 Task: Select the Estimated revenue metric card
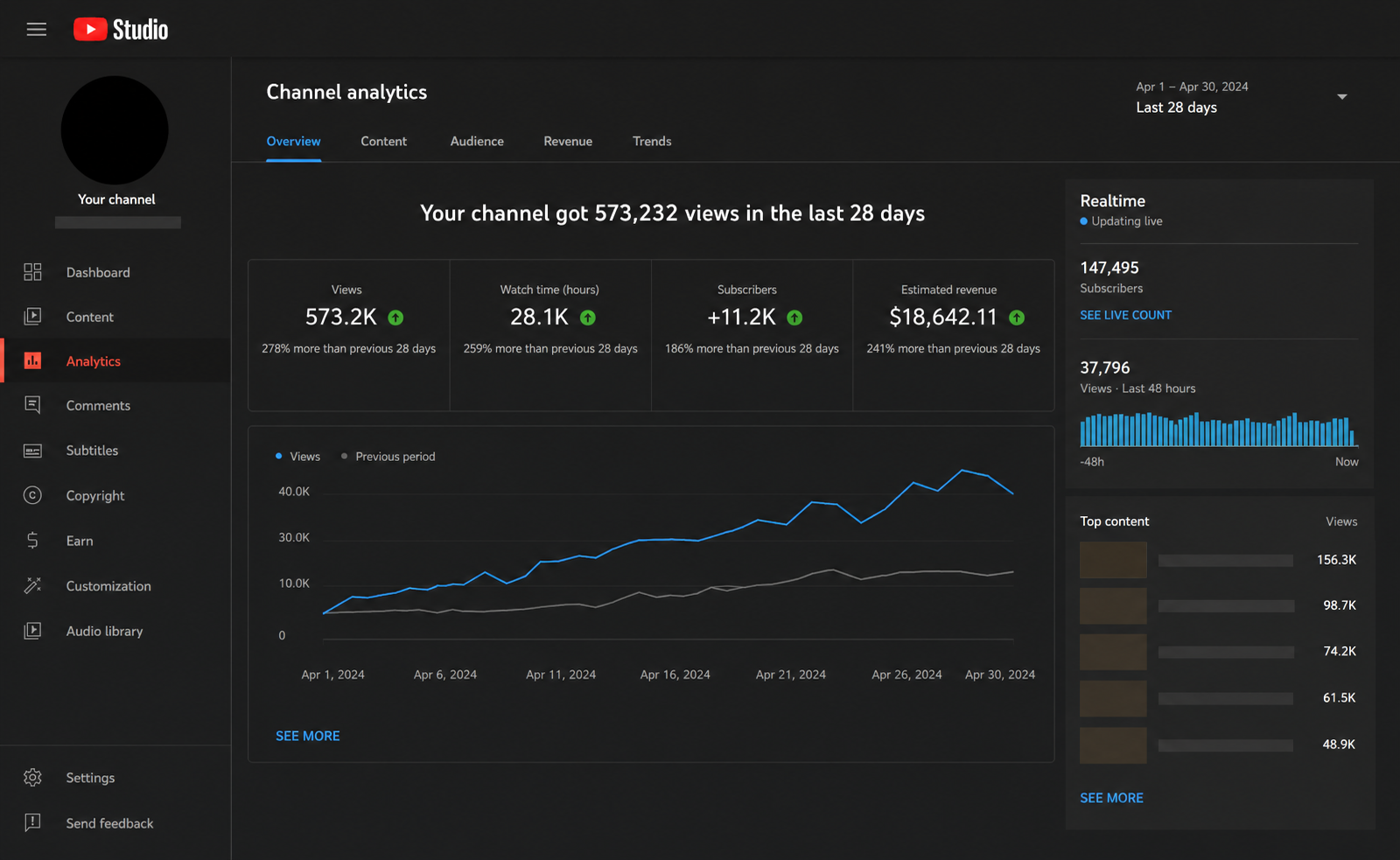point(953,335)
